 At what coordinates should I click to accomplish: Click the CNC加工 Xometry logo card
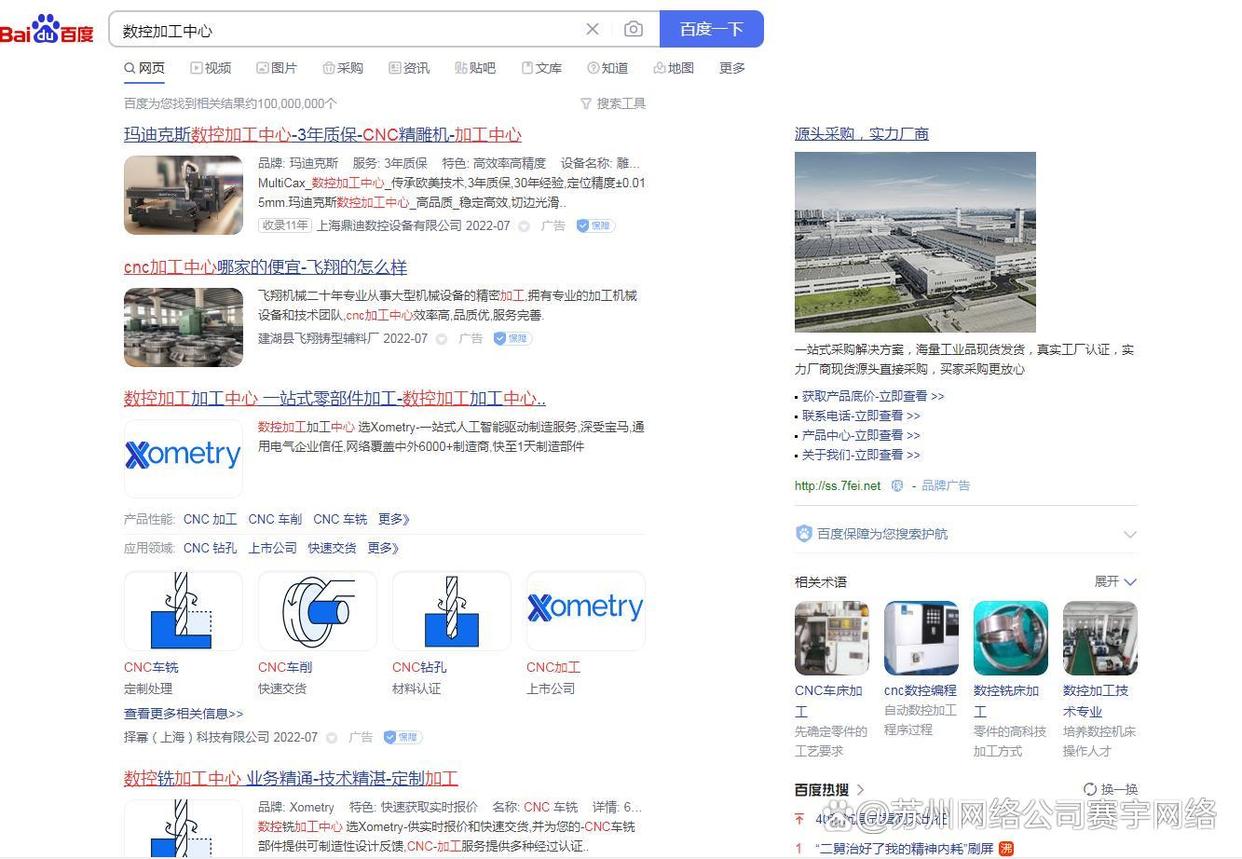pos(585,611)
